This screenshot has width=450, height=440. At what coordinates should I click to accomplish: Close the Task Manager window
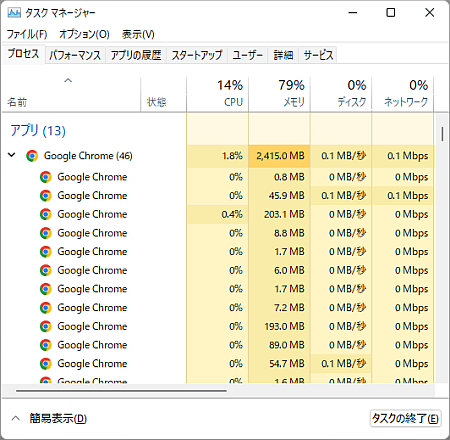(x=430, y=13)
